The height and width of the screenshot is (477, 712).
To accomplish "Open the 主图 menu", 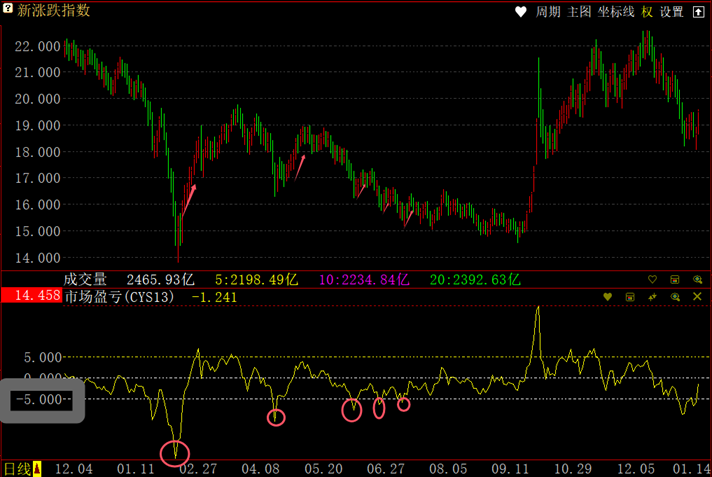I will tap(579, 12).
